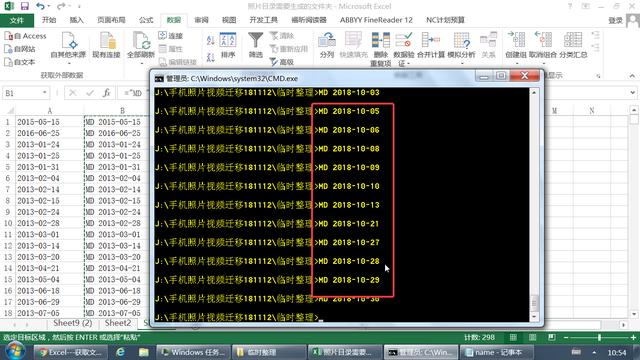This screenshot has width=640, height=360.
Task: Sort descending Z to A
Action: (211, 57)
